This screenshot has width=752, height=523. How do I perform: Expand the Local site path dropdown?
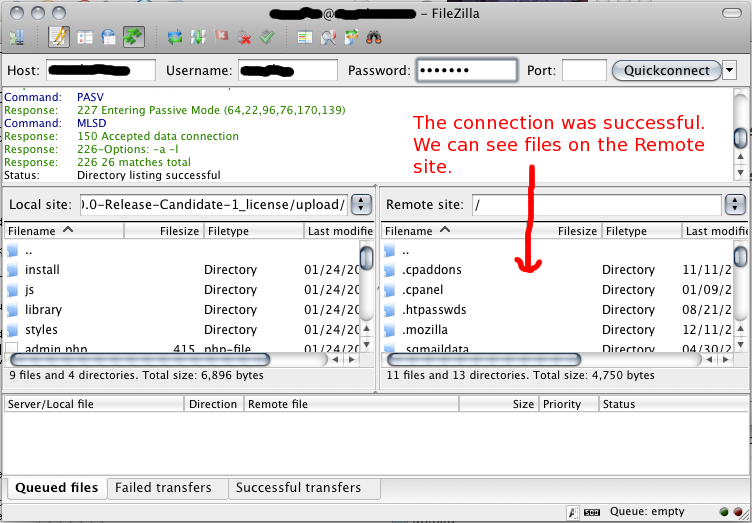point(361,204)
